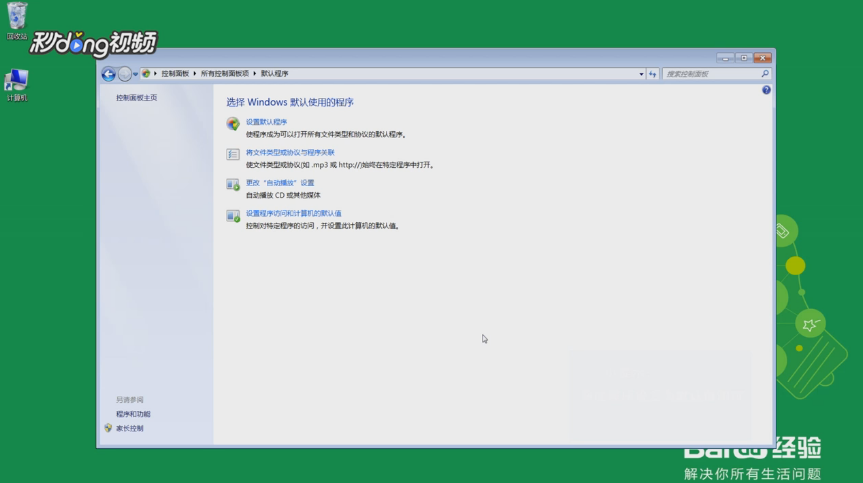Viewport: 863px width, 483px height.
Task: Click description 使程序成为可以打开所有文件类型和协议的默认程序
Action: (325, 134)
